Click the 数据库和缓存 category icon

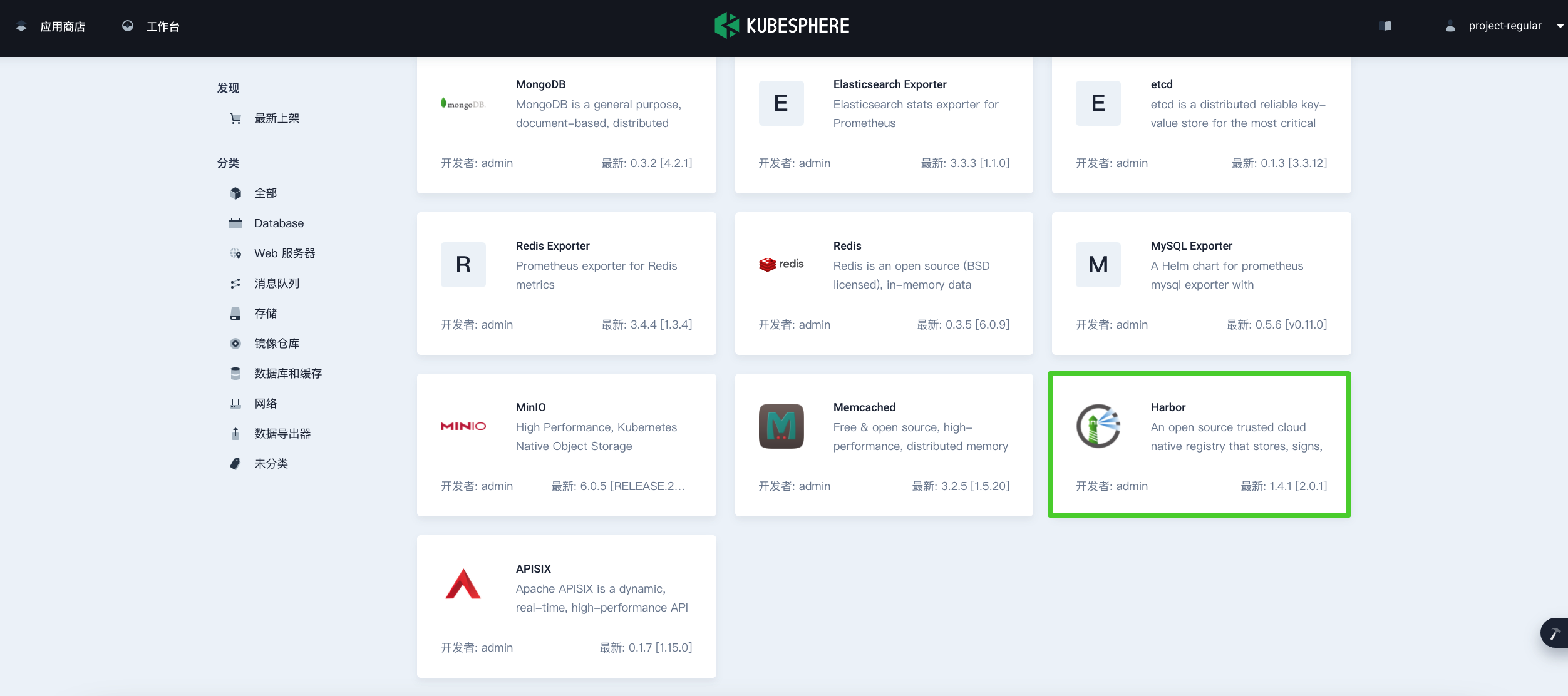coord(235,373)
